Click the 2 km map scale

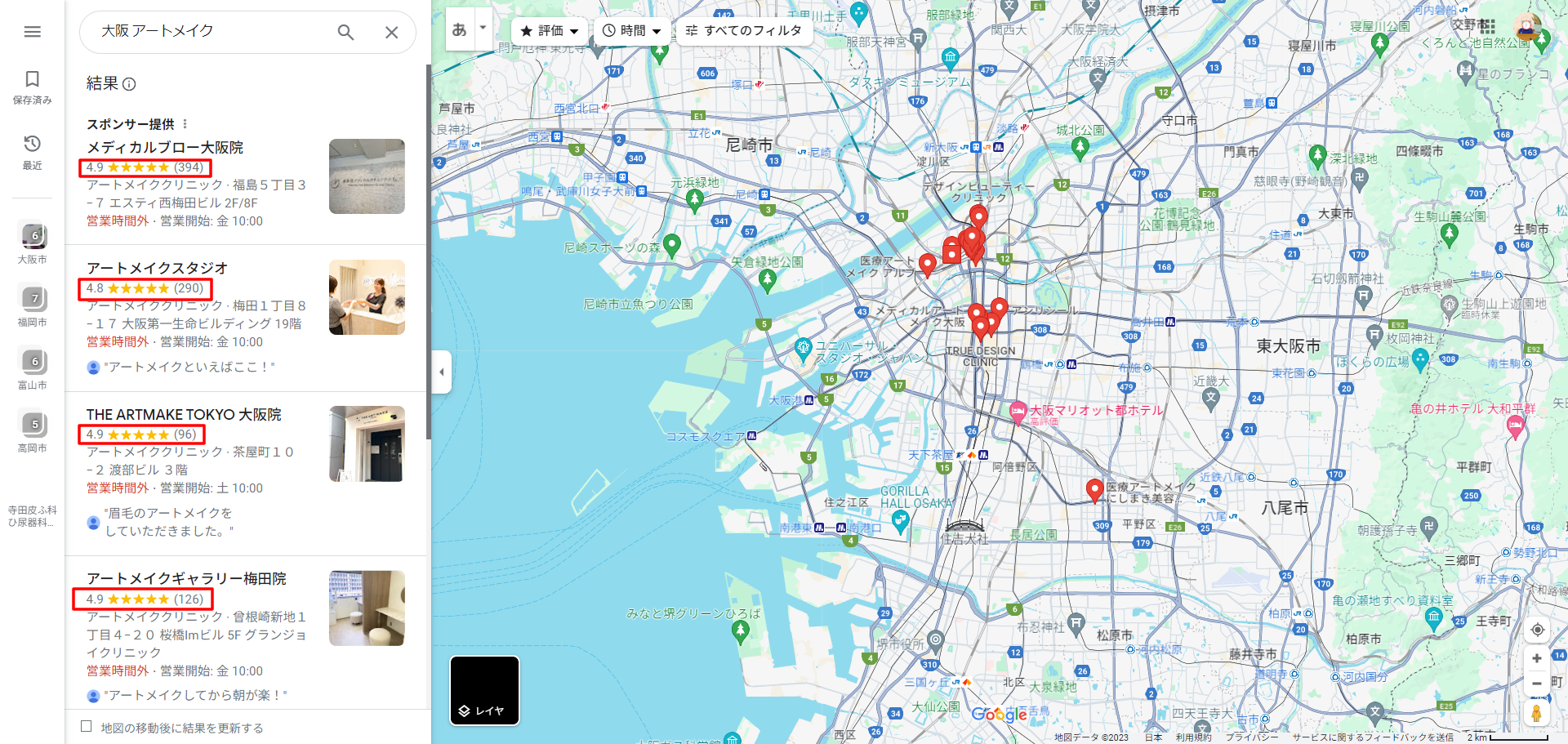(x=1508, y=737)
